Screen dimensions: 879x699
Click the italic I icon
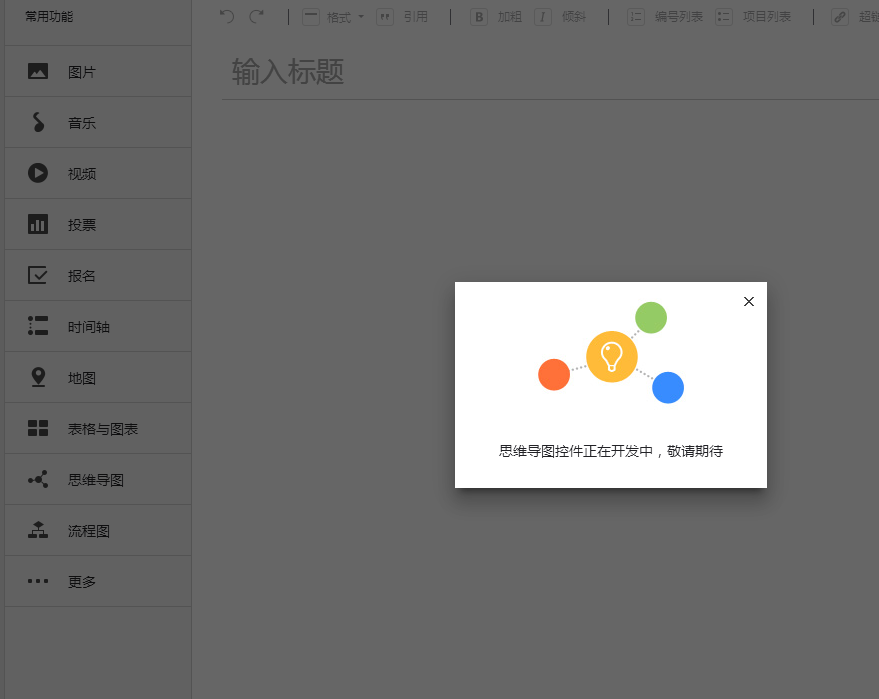click(x=543, y=17)
